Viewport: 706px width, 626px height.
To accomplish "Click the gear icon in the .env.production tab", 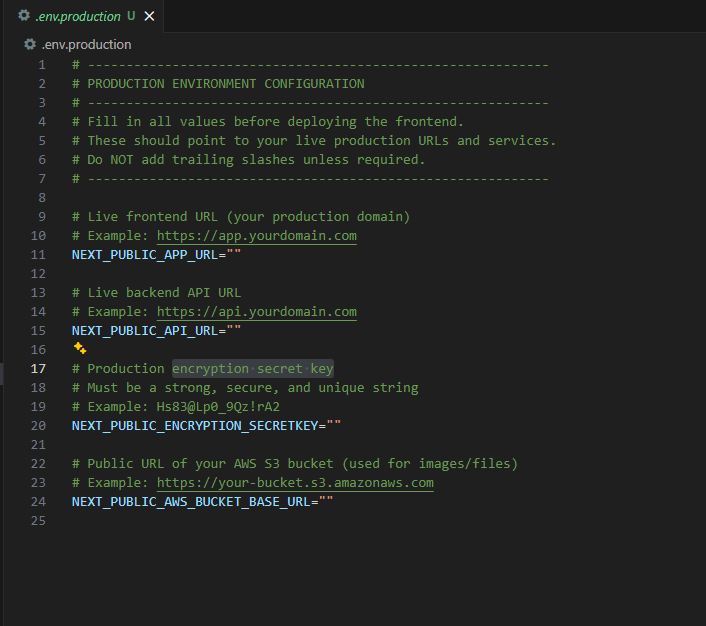I will click(24, 16).
